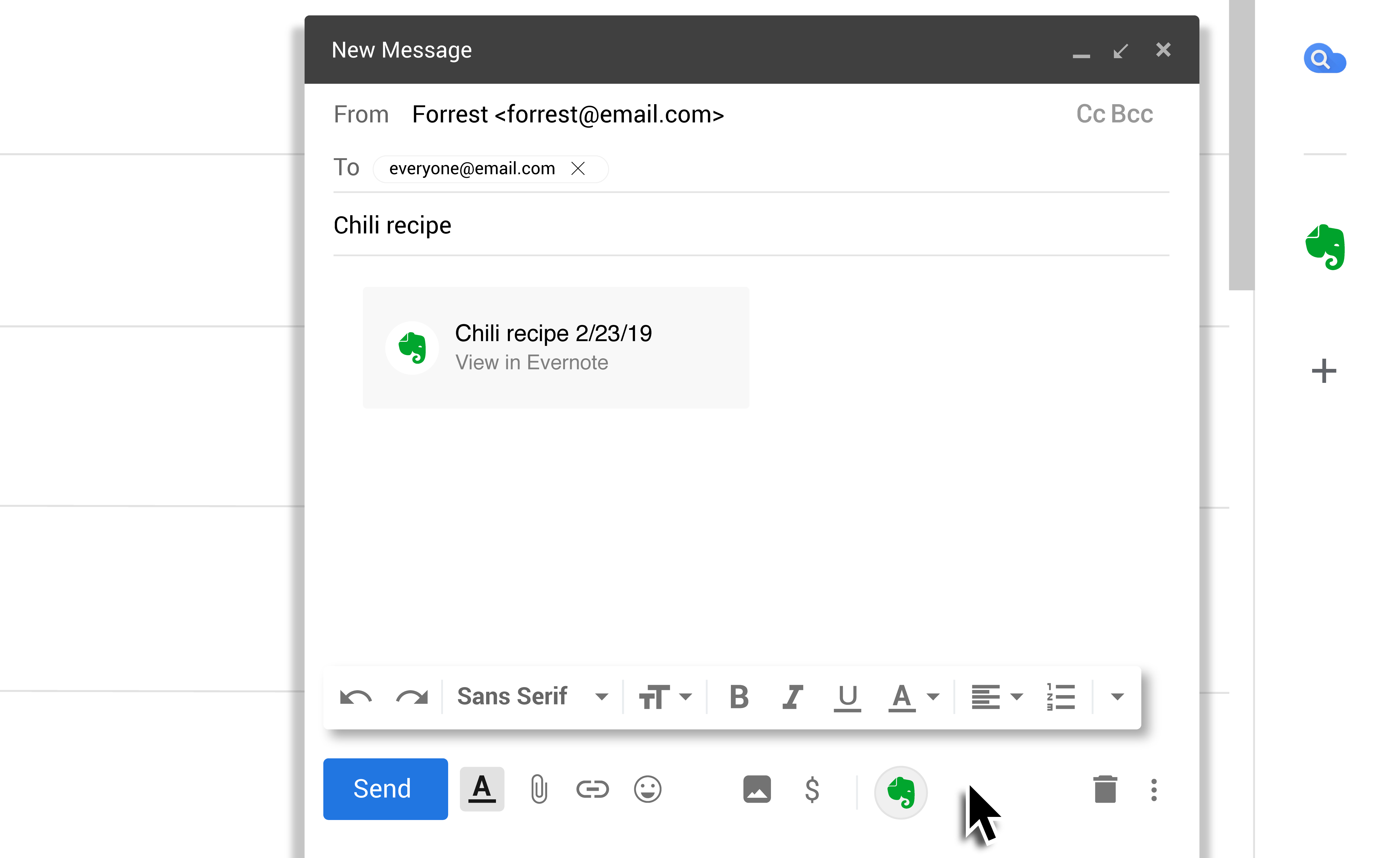Click the Evernote icon in compose toolbar
Screen dimensions: 1400x858
coord(901,792)
